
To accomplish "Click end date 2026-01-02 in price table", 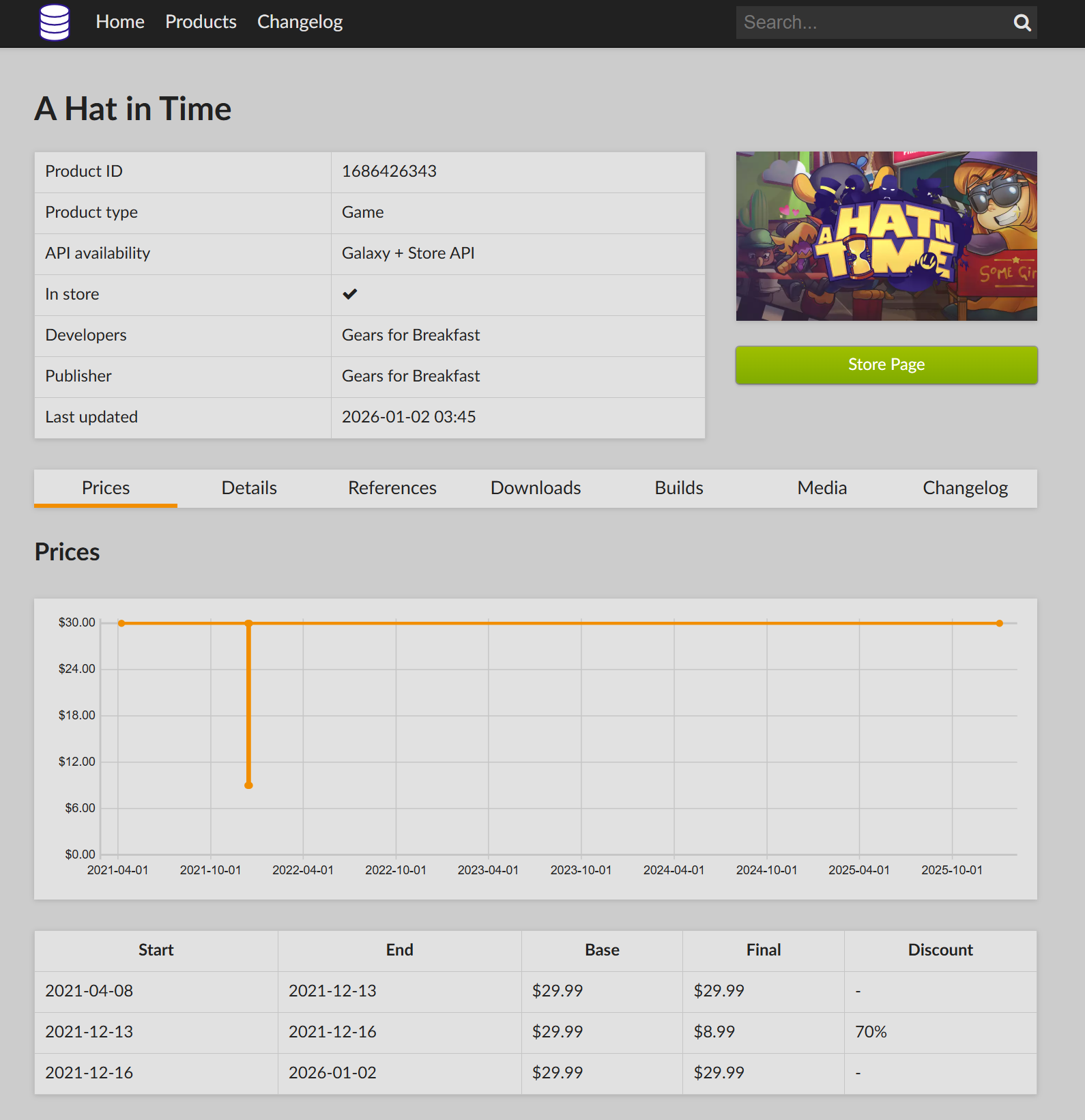I will click(332, 1073).
